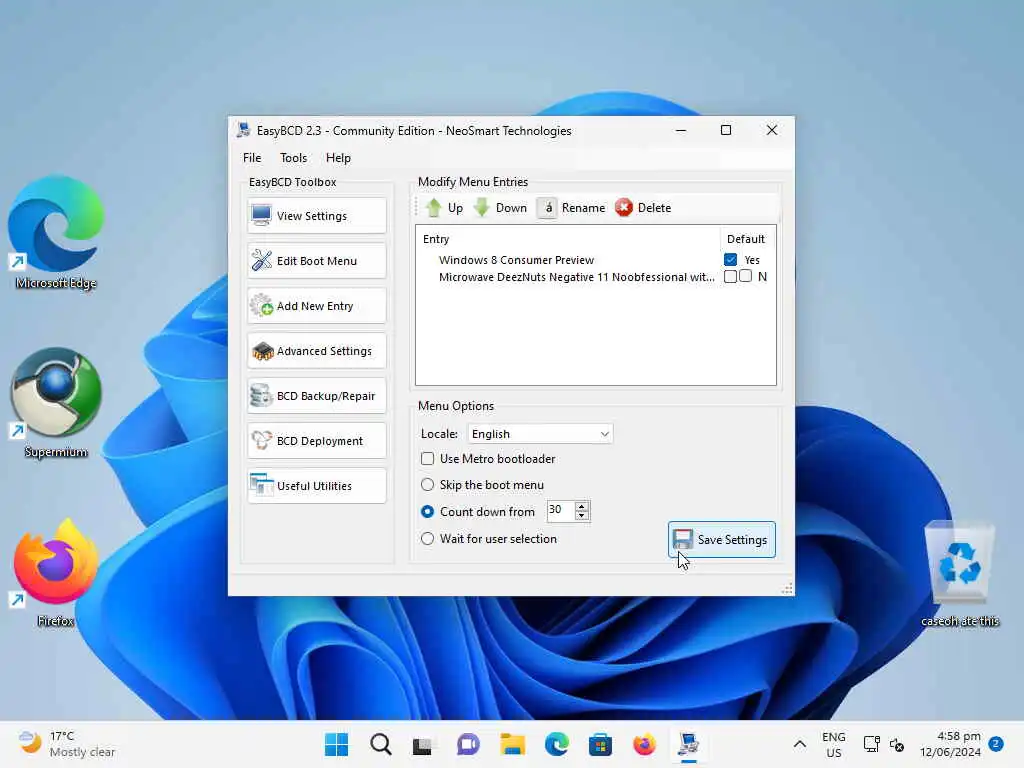Image resolution: width=1024 pixels, height=768 pixels.
Task: Check first default box for Microwave DeezNuts entry
Action: point(730,276)
